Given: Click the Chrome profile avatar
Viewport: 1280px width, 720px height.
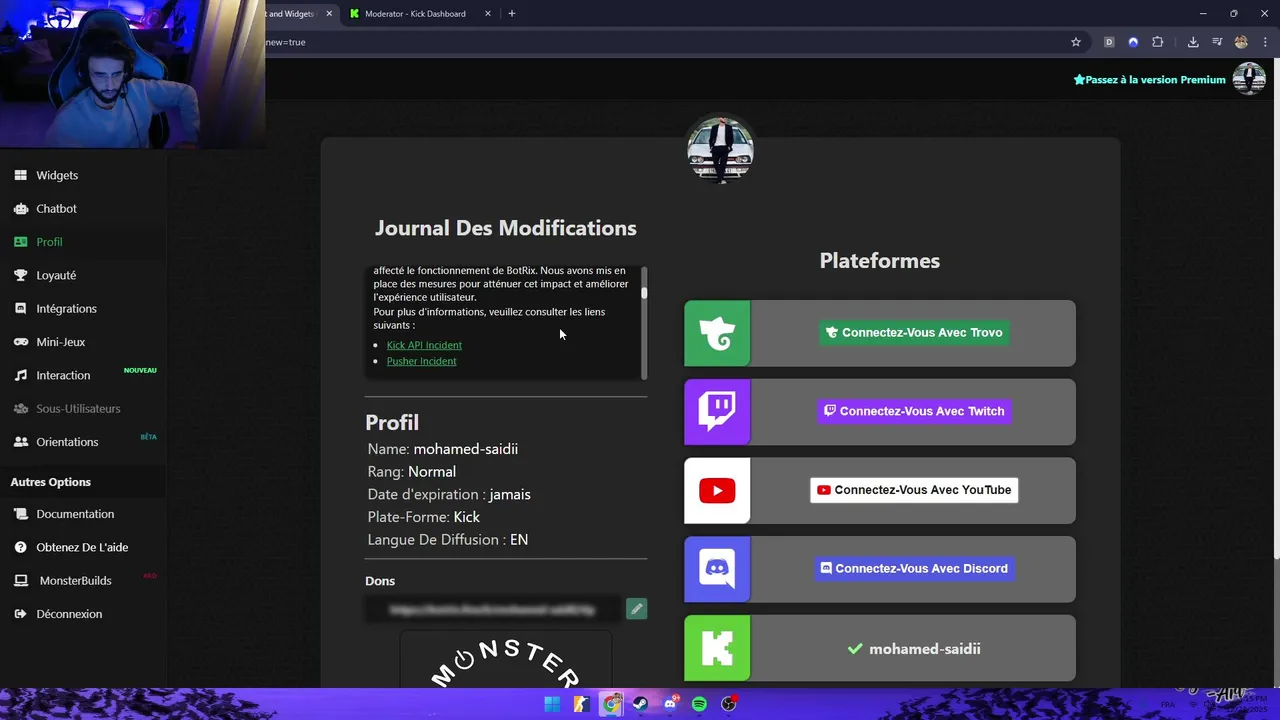Looking at the screenshot, I should click(x=1241, y=42).
